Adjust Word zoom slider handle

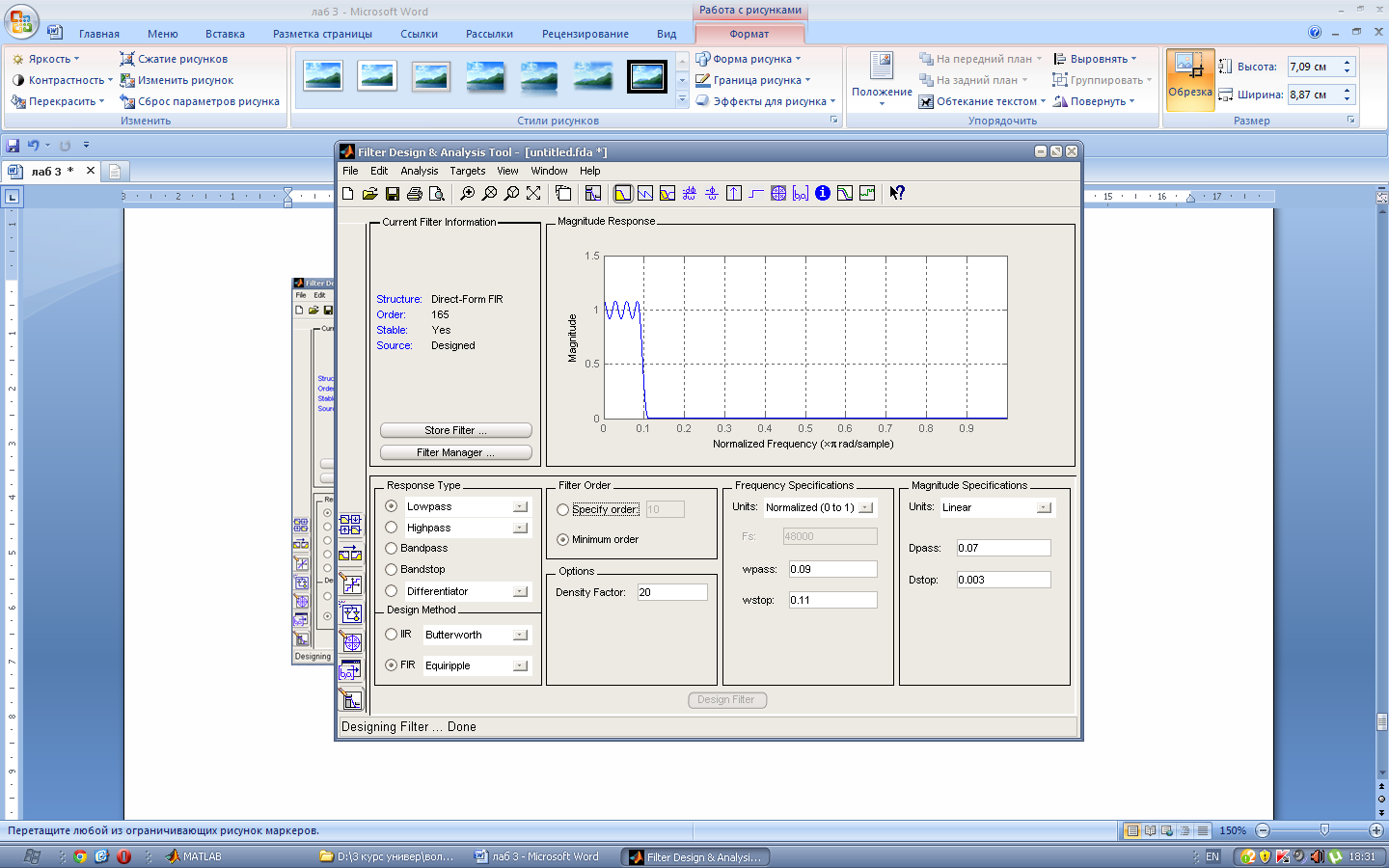click(1324, 830)
